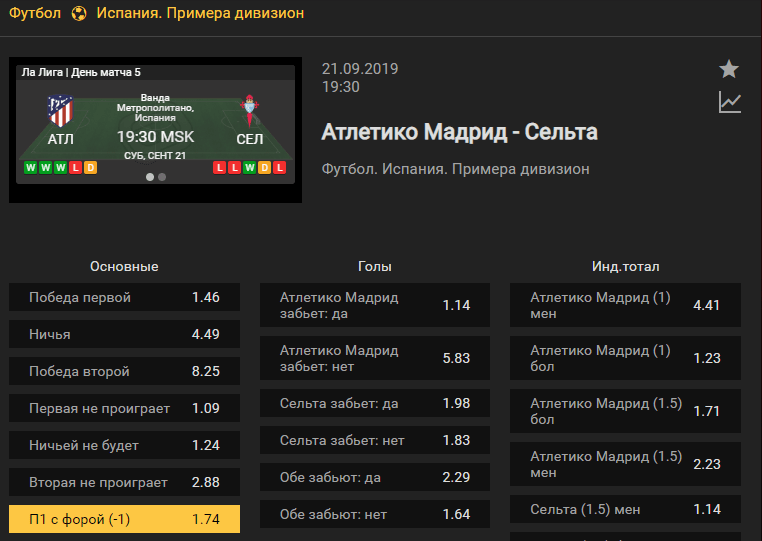This screenshot has width=762, height=541.
Task: Select Вторая не проиграет 2.88
Action: (x=124, y=482)
